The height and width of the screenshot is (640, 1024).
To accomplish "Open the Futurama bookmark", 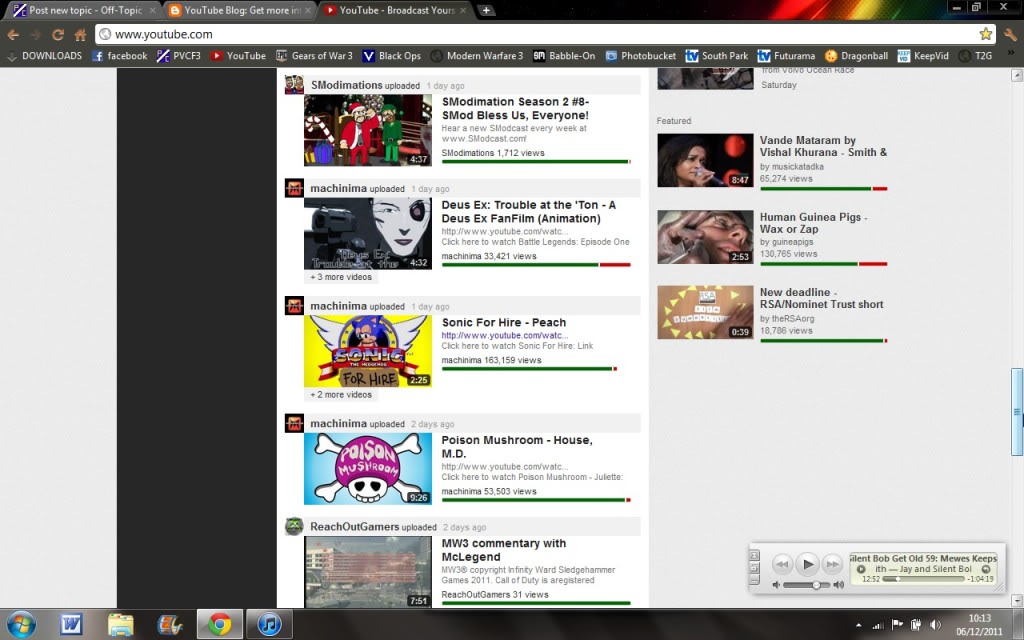I will 786,56.
